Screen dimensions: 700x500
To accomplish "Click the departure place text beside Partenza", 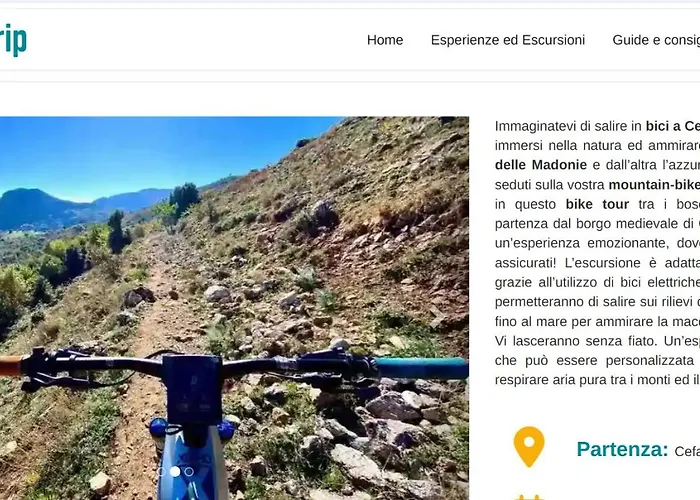I will click(687, 451).
